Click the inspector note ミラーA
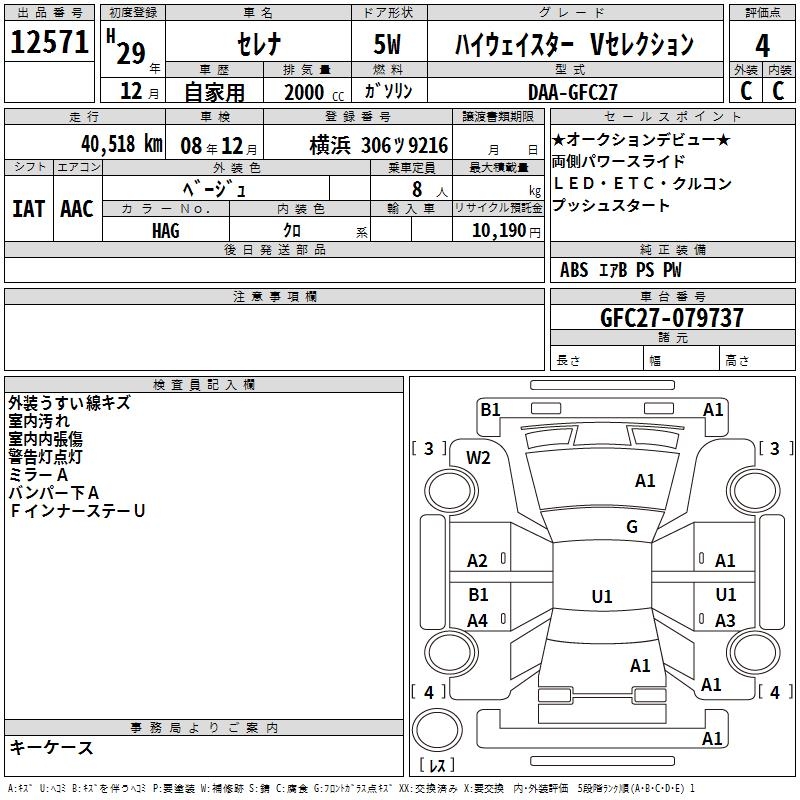Viewport: 800px width, 800px height. point(38,475)
